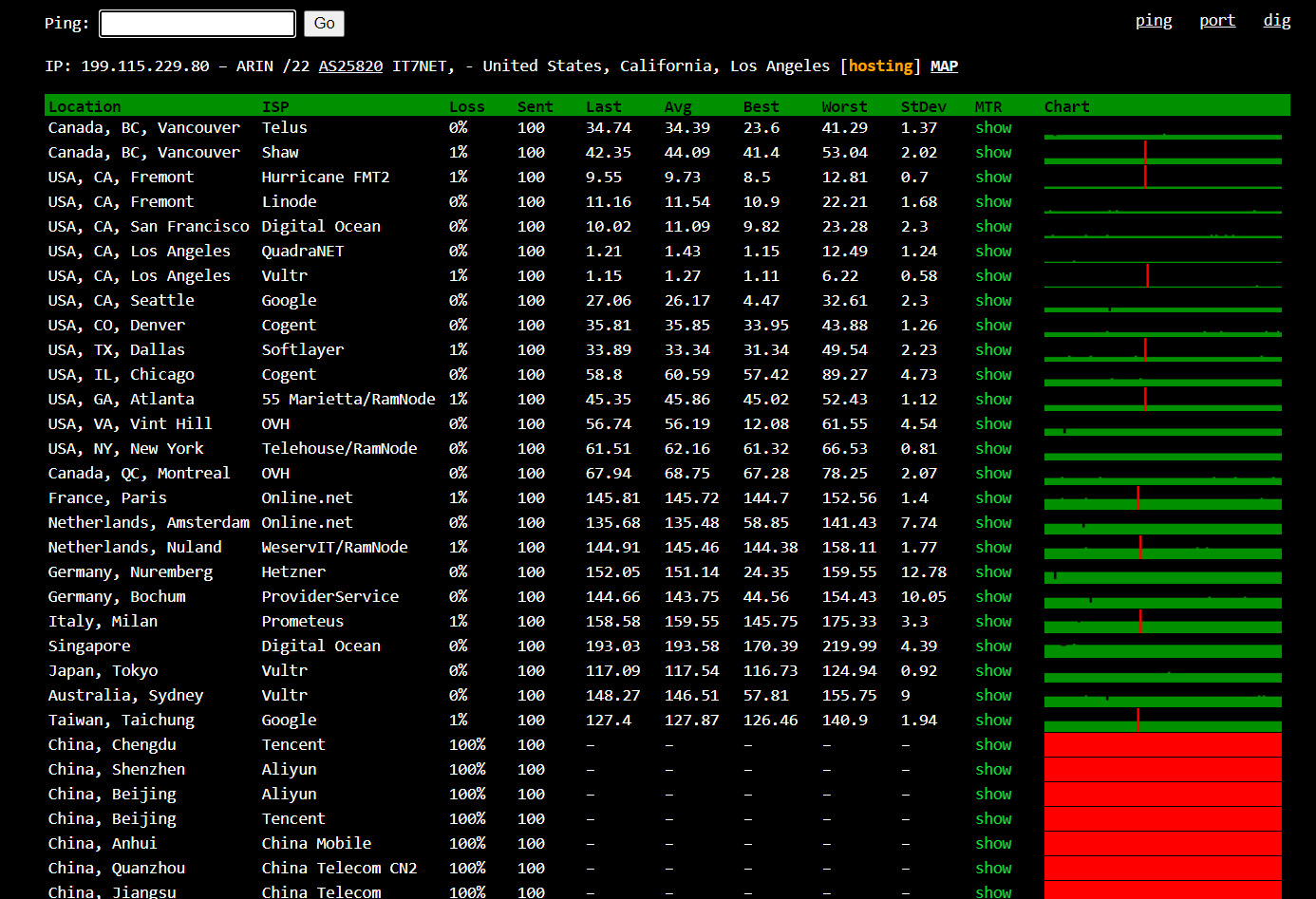1316x899 pixels.
Task: Click the IP address 199.115.229.80
Action: 145,66
